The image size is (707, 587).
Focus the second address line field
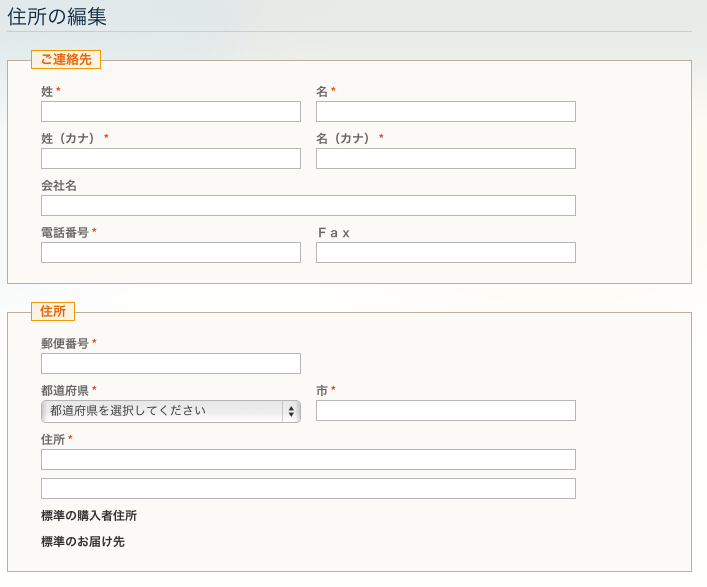coord(308,489)
